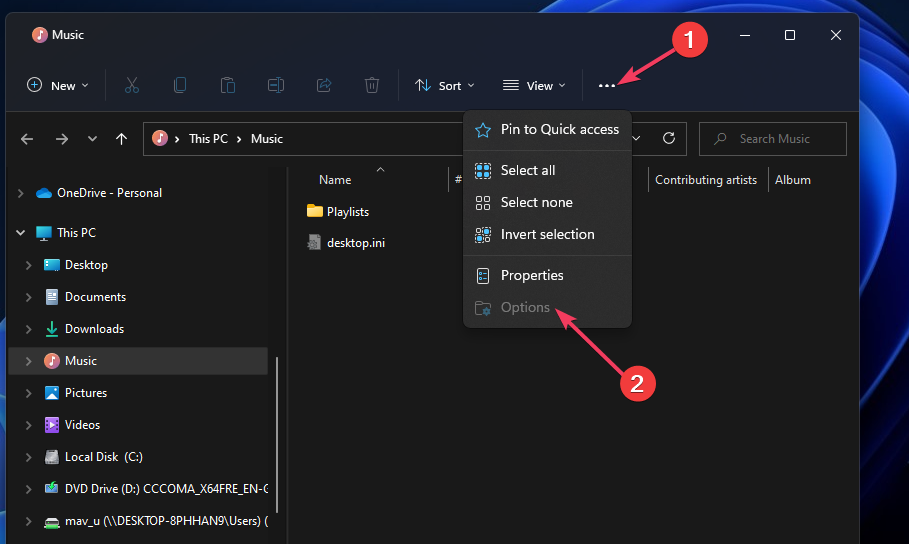Click the mav_u network drive icon
909x544 pixels.
52,522
